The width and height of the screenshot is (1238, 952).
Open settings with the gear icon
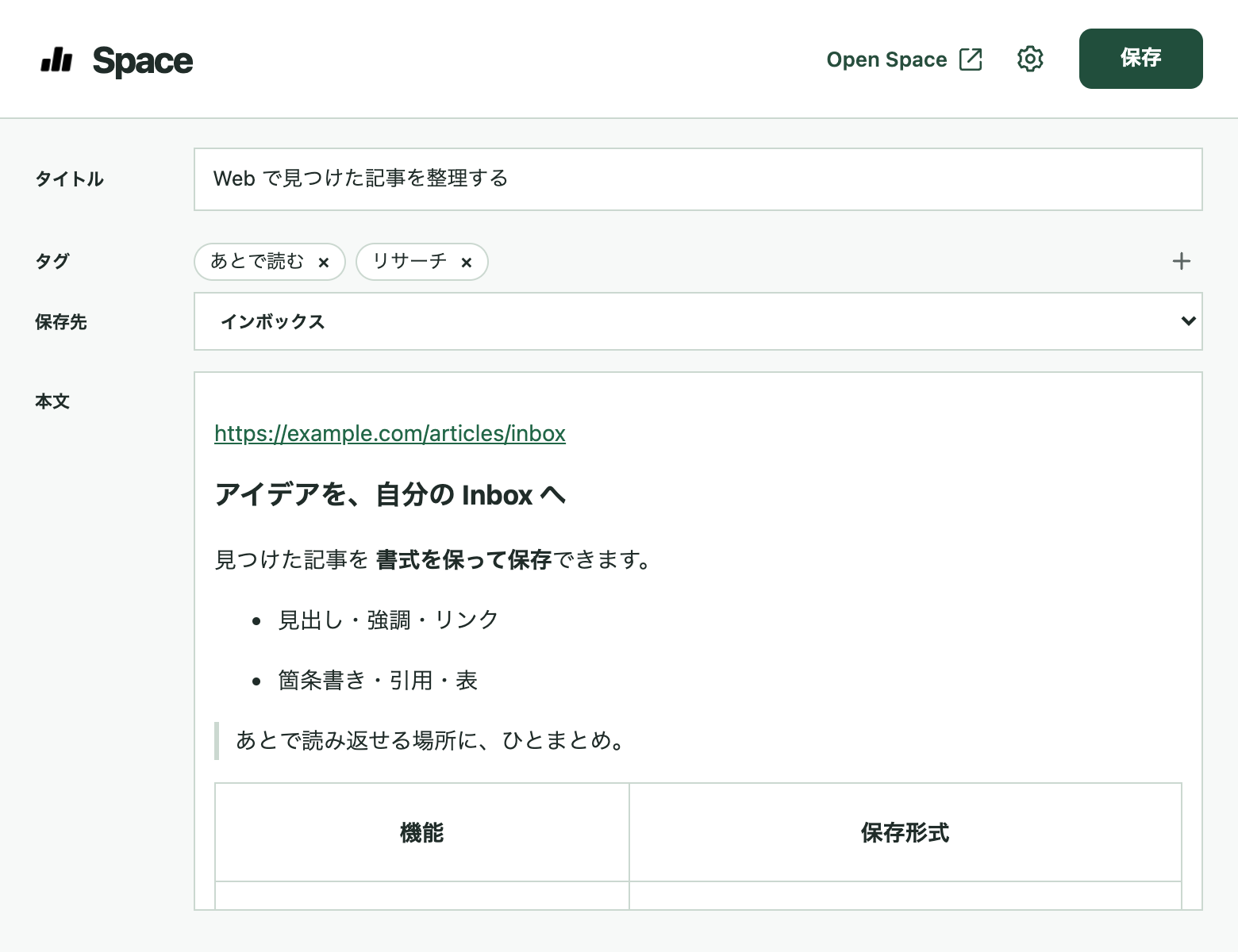click(x=1030, y=59)
